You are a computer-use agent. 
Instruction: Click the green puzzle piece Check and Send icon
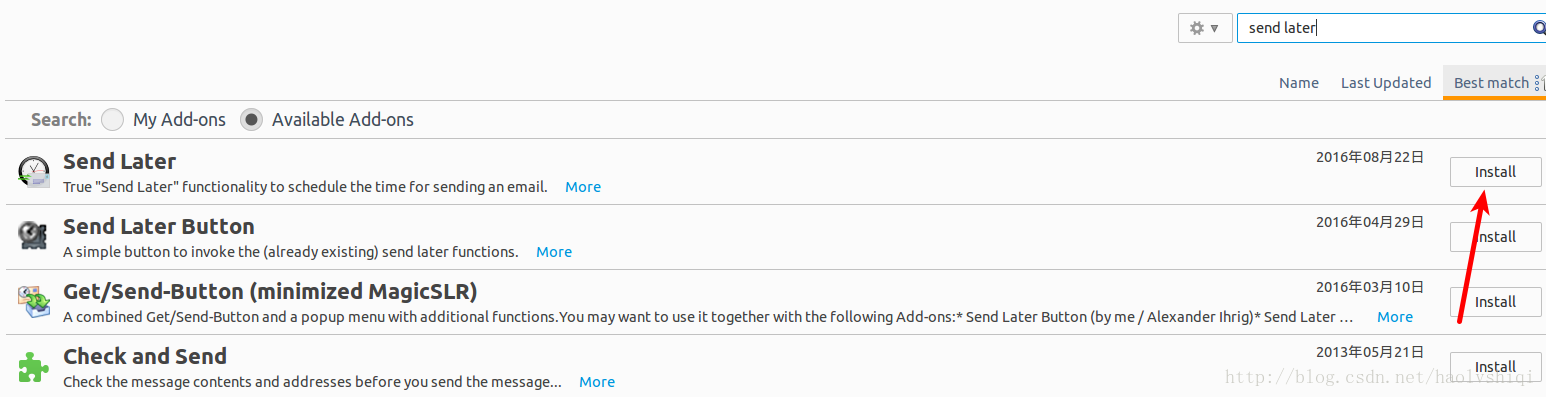tap(33, 367)
